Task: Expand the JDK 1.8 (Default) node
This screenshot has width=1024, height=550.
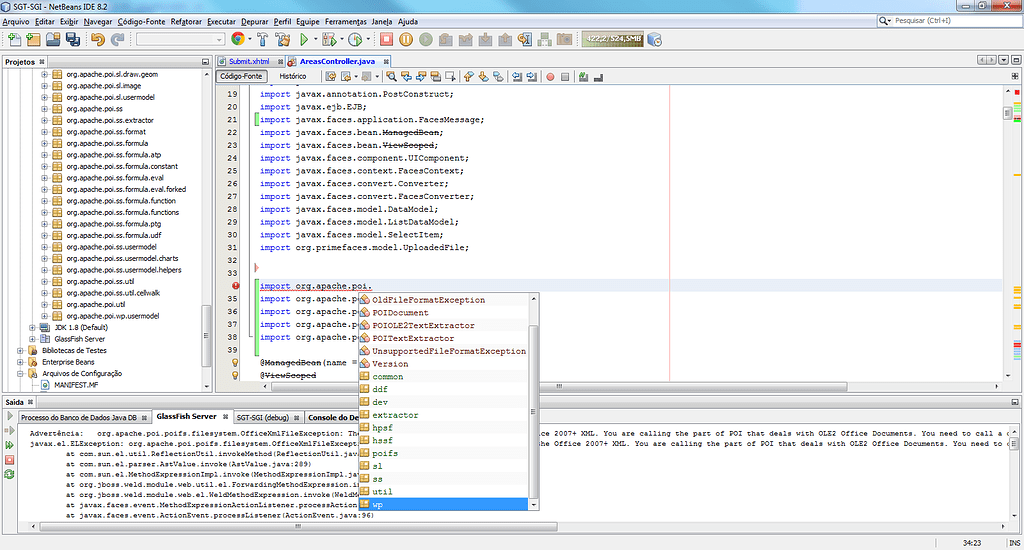Action: [x=32, y=327]
